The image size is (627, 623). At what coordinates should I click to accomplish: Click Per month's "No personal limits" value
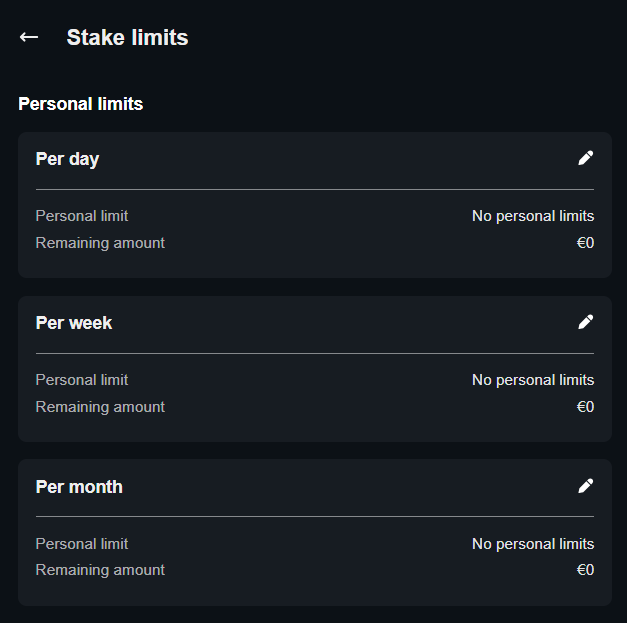click(533, 544)
